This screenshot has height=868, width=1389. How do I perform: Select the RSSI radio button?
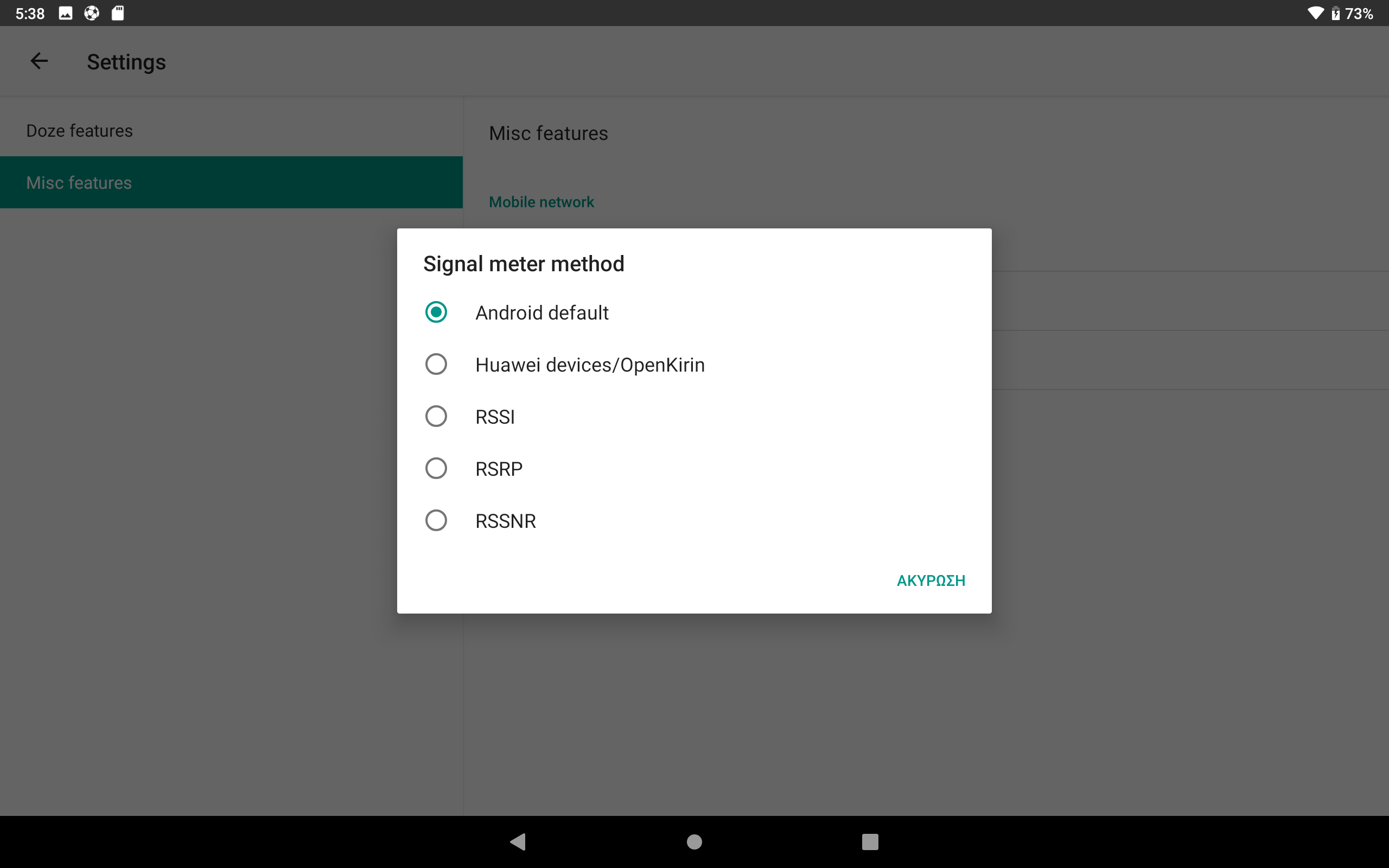tap(436, 416)
